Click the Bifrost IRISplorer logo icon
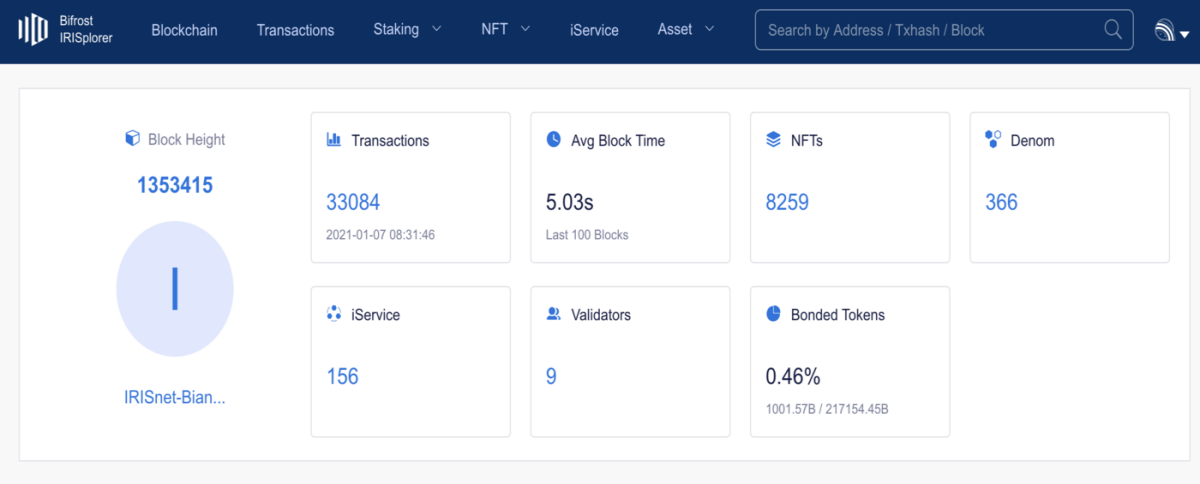This screenshot has width=1200, height=484. pos(33,30)
